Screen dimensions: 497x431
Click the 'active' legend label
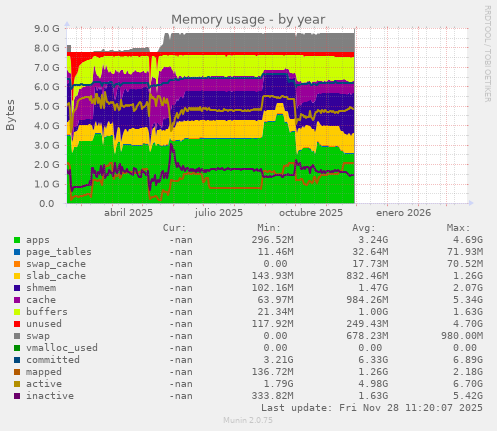[44, 384]
